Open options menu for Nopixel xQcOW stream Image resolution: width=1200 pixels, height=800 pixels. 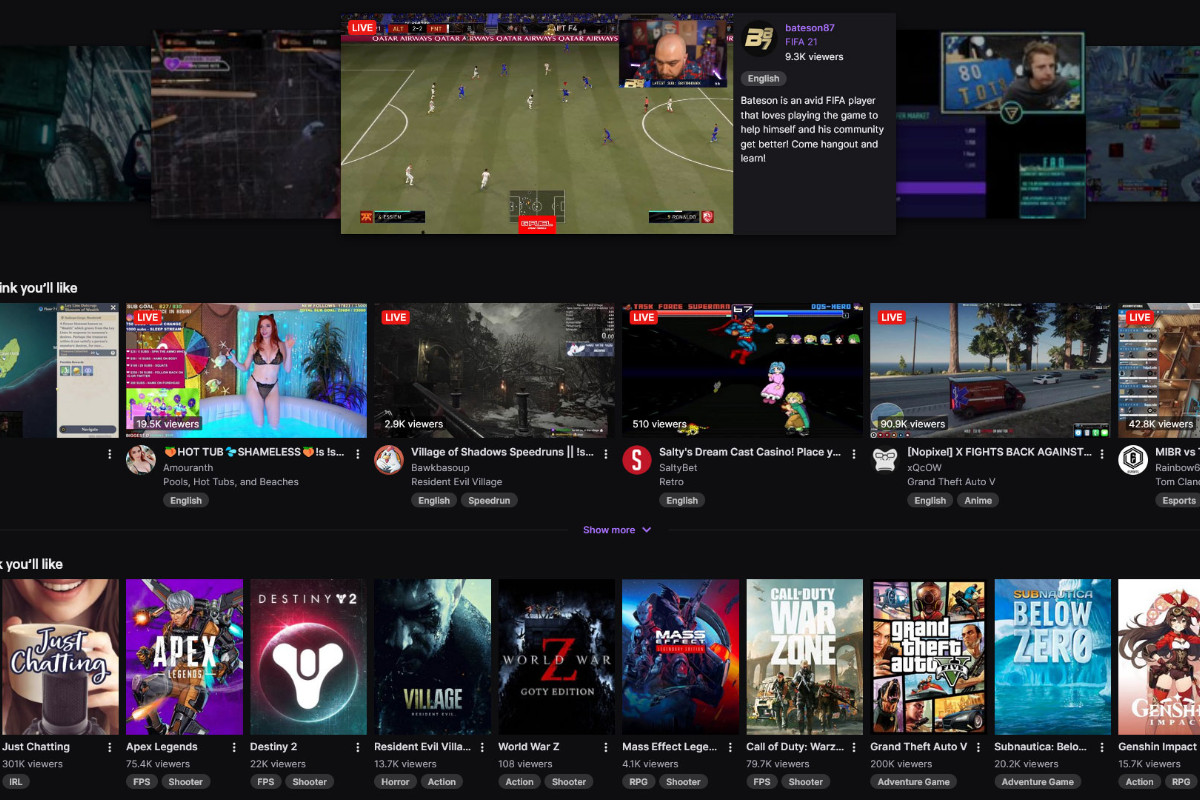[1102, 453]
